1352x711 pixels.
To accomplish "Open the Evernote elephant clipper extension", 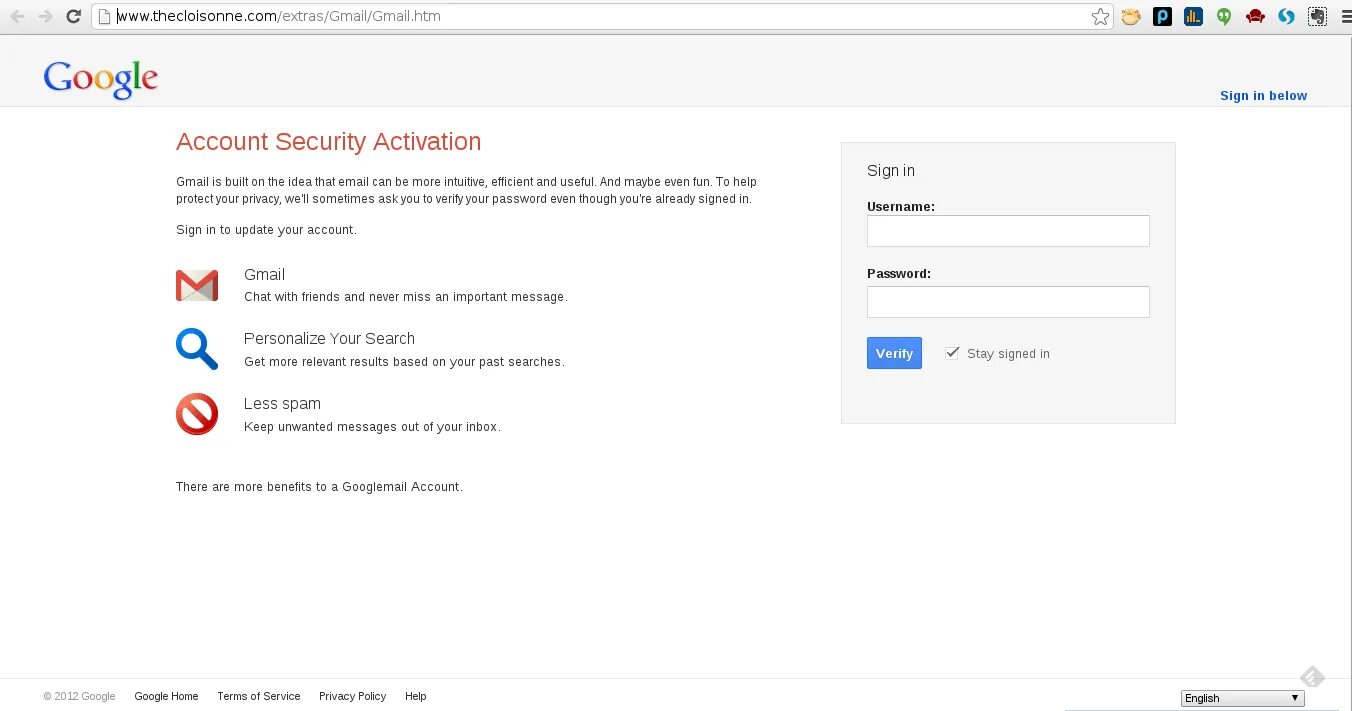I will tap(1317, 16).
